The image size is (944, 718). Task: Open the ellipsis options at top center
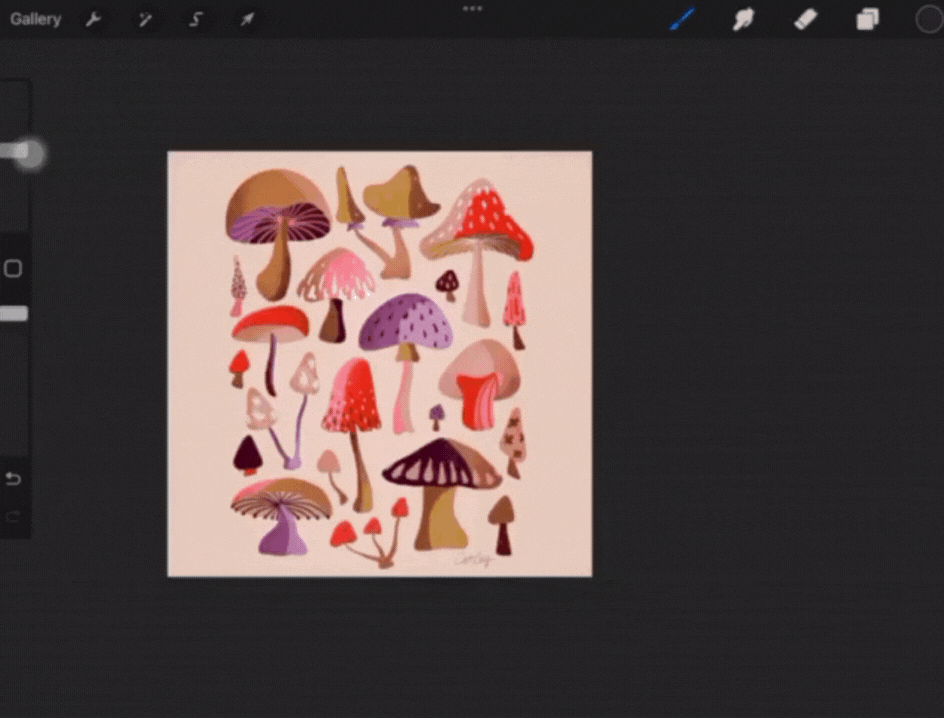472,8
